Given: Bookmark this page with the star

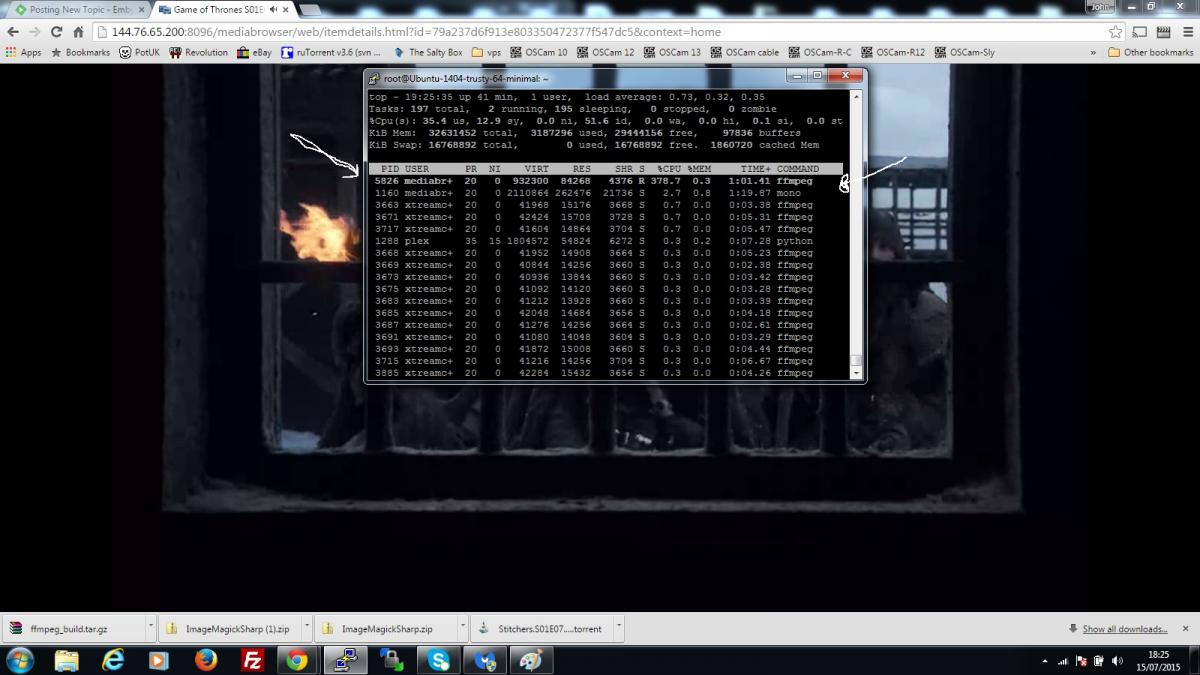Looking at the screenshot, I should (x=1114, y=32).
